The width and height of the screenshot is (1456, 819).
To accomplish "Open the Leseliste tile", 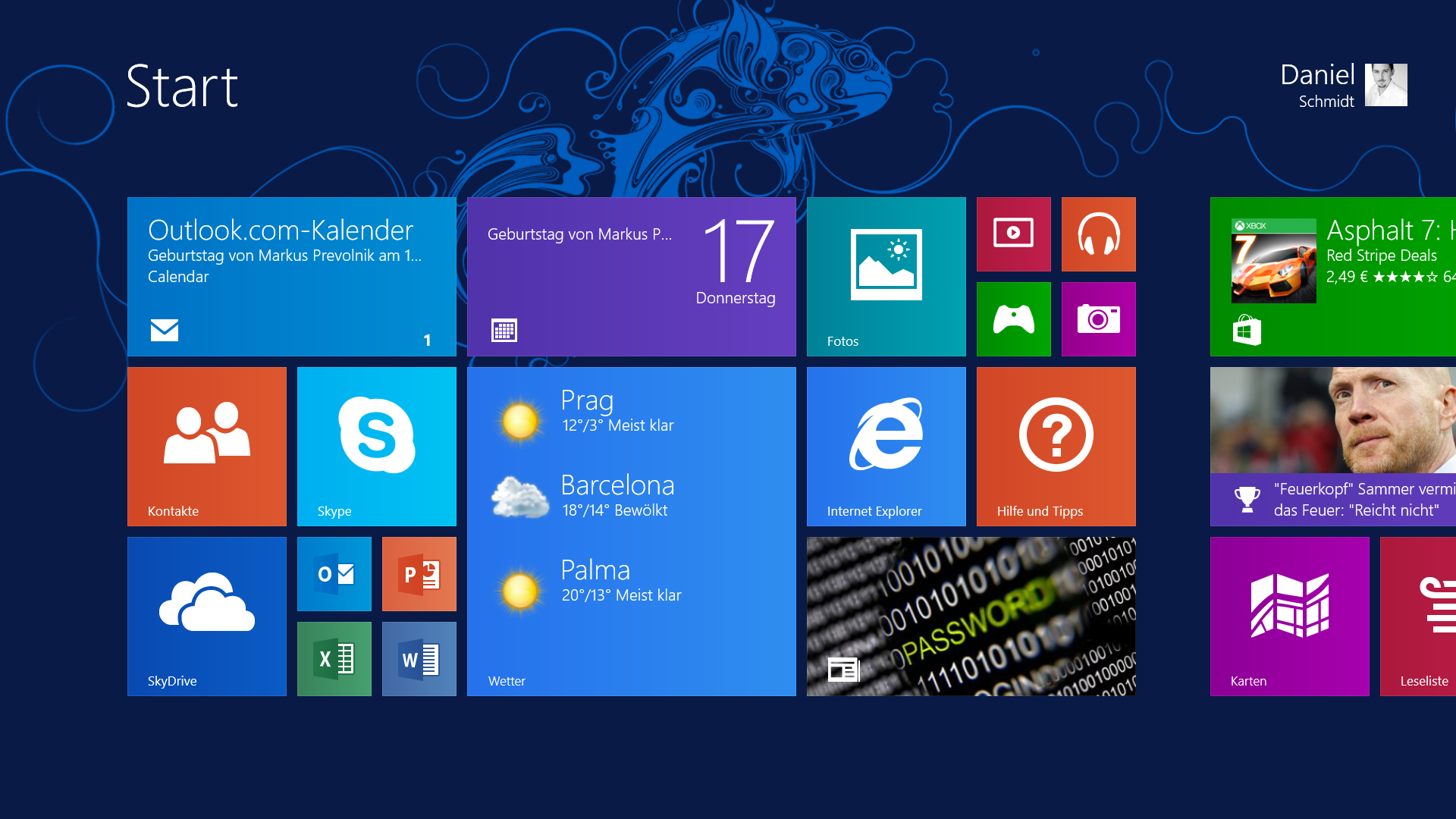I will (1418, 617).
